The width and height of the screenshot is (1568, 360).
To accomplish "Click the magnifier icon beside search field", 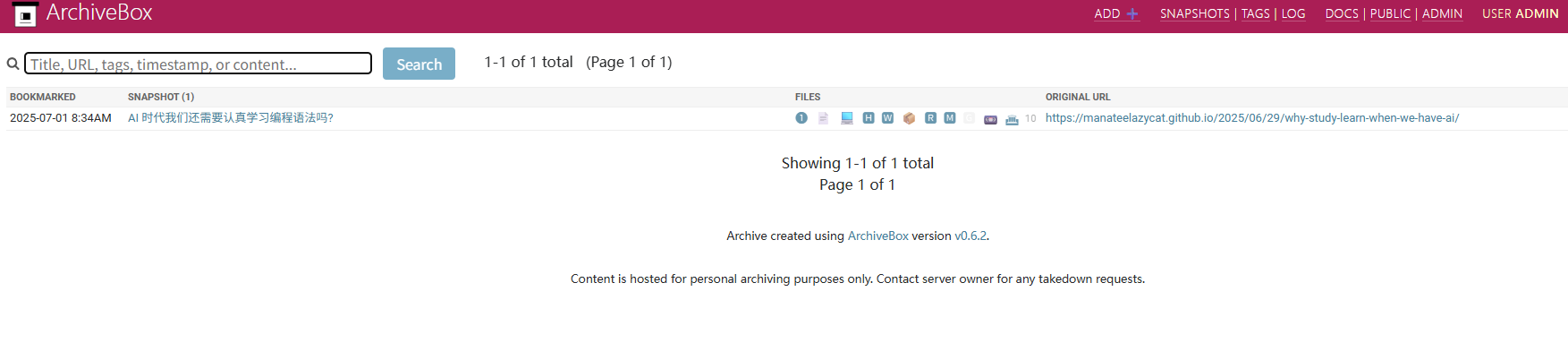I will pos(13,64).
